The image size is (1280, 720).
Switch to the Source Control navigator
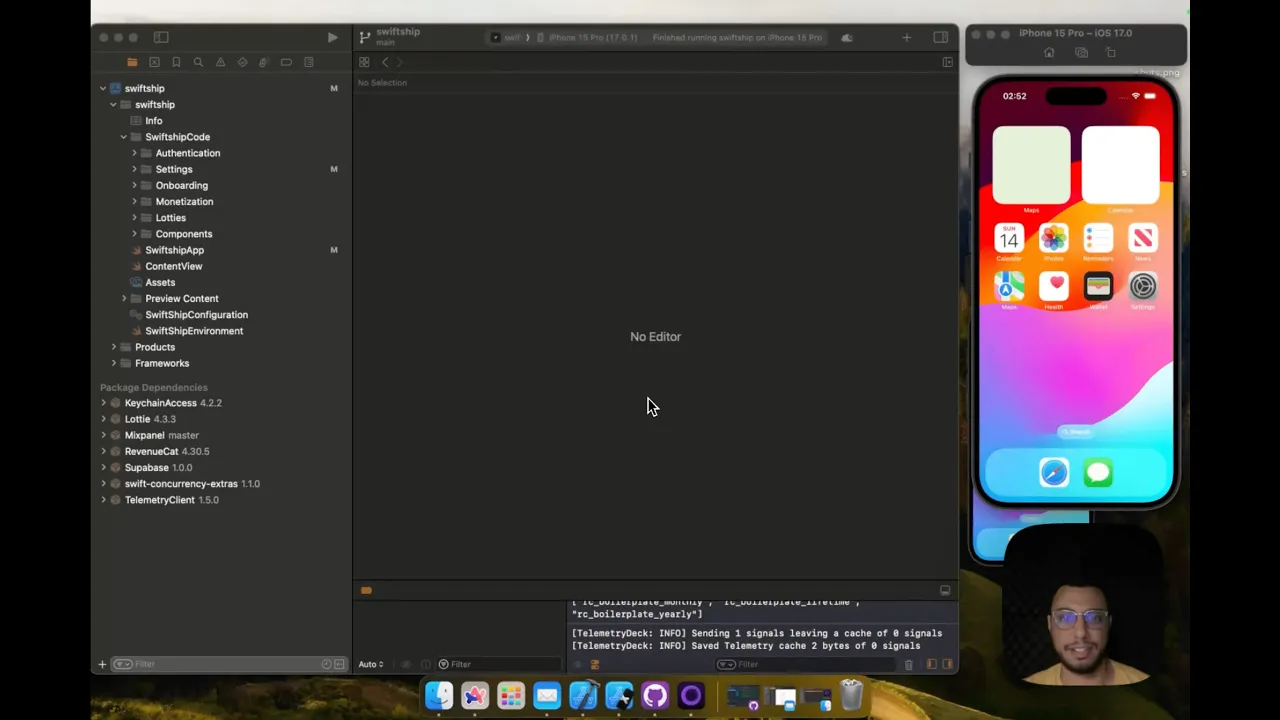point(154,62)
